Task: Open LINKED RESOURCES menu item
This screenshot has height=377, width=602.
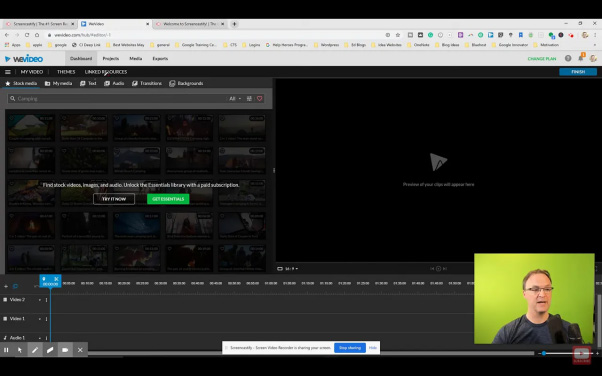Action: click(x=106, y=72)
